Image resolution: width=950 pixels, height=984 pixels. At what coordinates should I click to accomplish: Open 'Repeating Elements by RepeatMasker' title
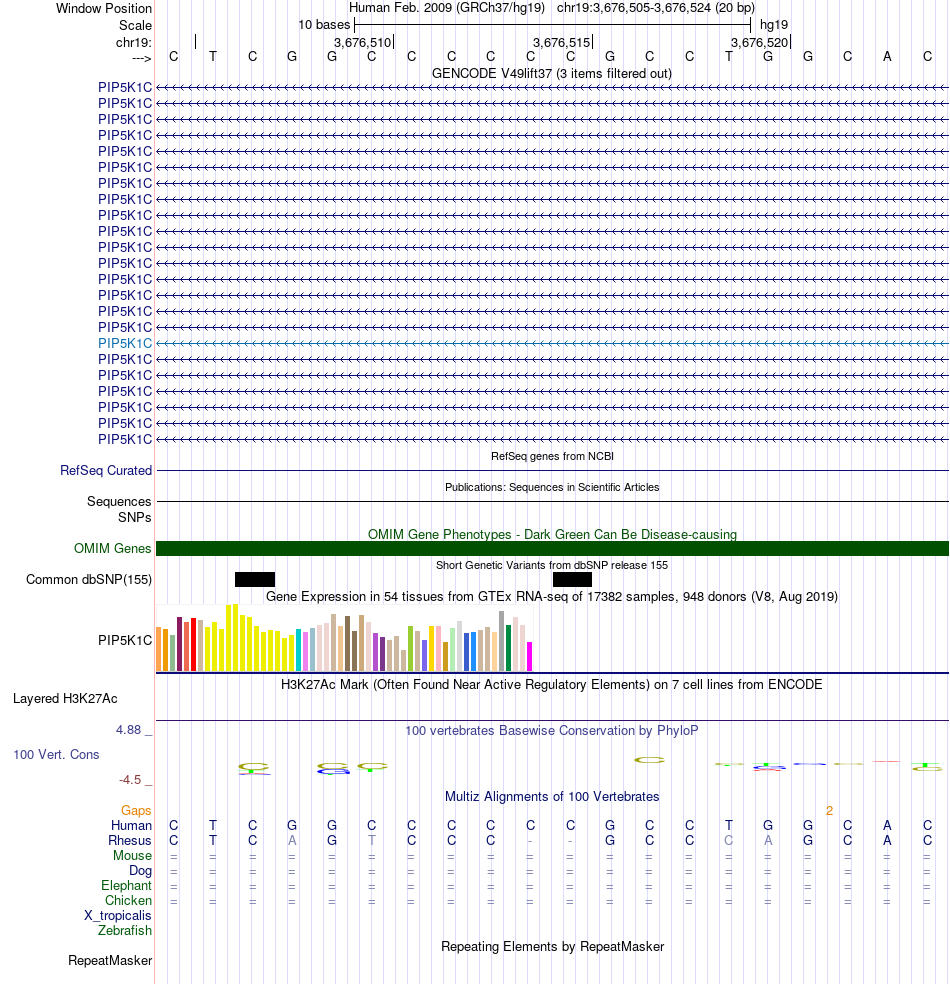point(552,946)
